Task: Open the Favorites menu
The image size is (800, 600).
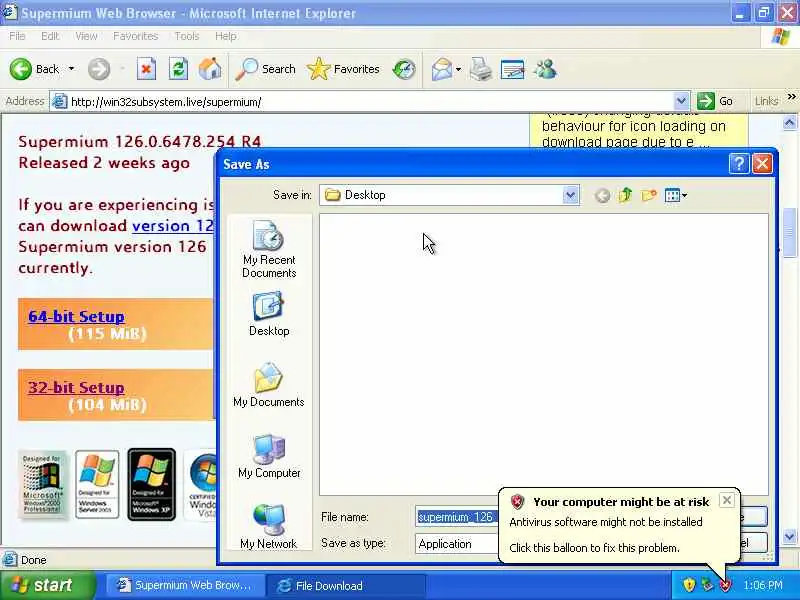Action: [135, 36]
